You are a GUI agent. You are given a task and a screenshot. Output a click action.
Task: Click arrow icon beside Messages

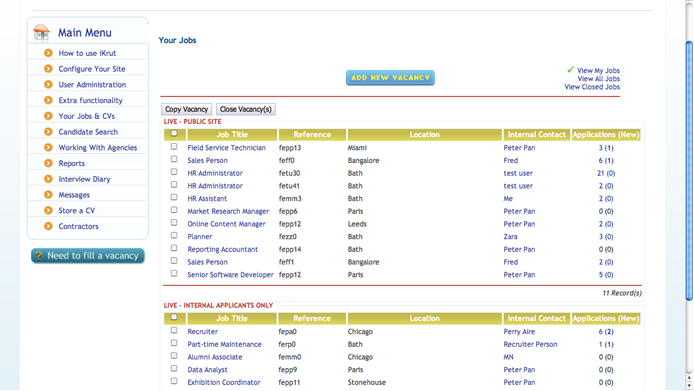(48, 194)
